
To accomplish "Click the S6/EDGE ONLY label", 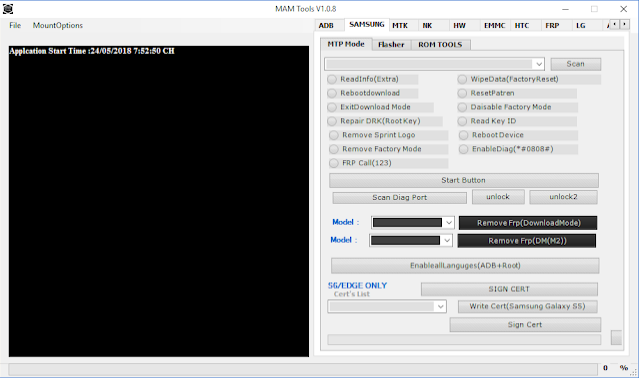I will [x=357, y=285].
